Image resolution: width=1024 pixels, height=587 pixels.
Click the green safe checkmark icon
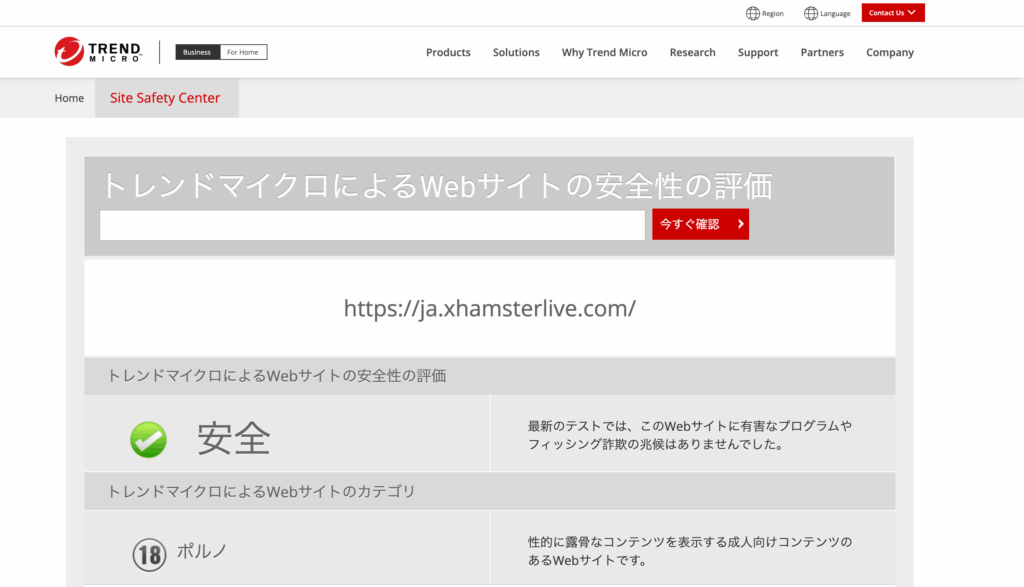click(148, 439)
